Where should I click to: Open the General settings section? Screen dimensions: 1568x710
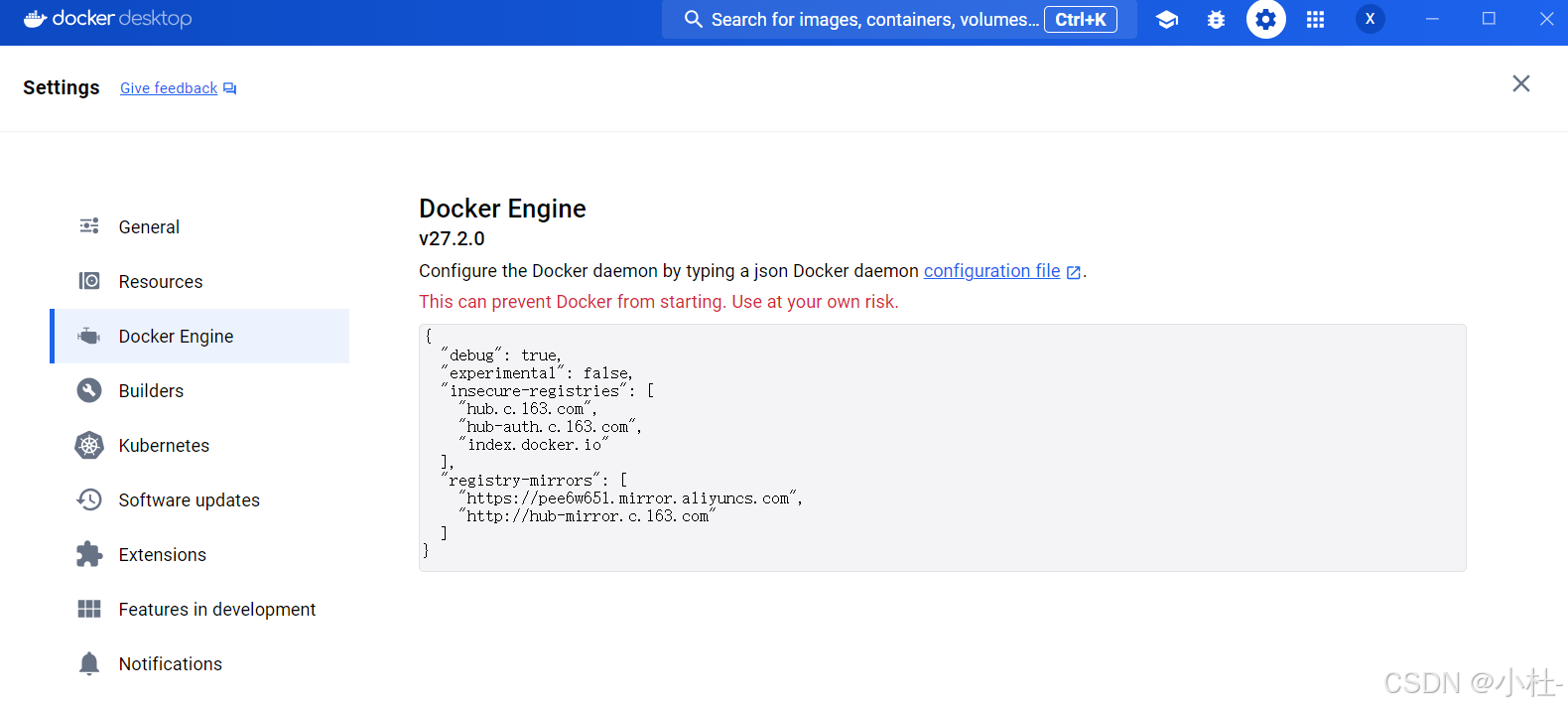coord(199,226)
